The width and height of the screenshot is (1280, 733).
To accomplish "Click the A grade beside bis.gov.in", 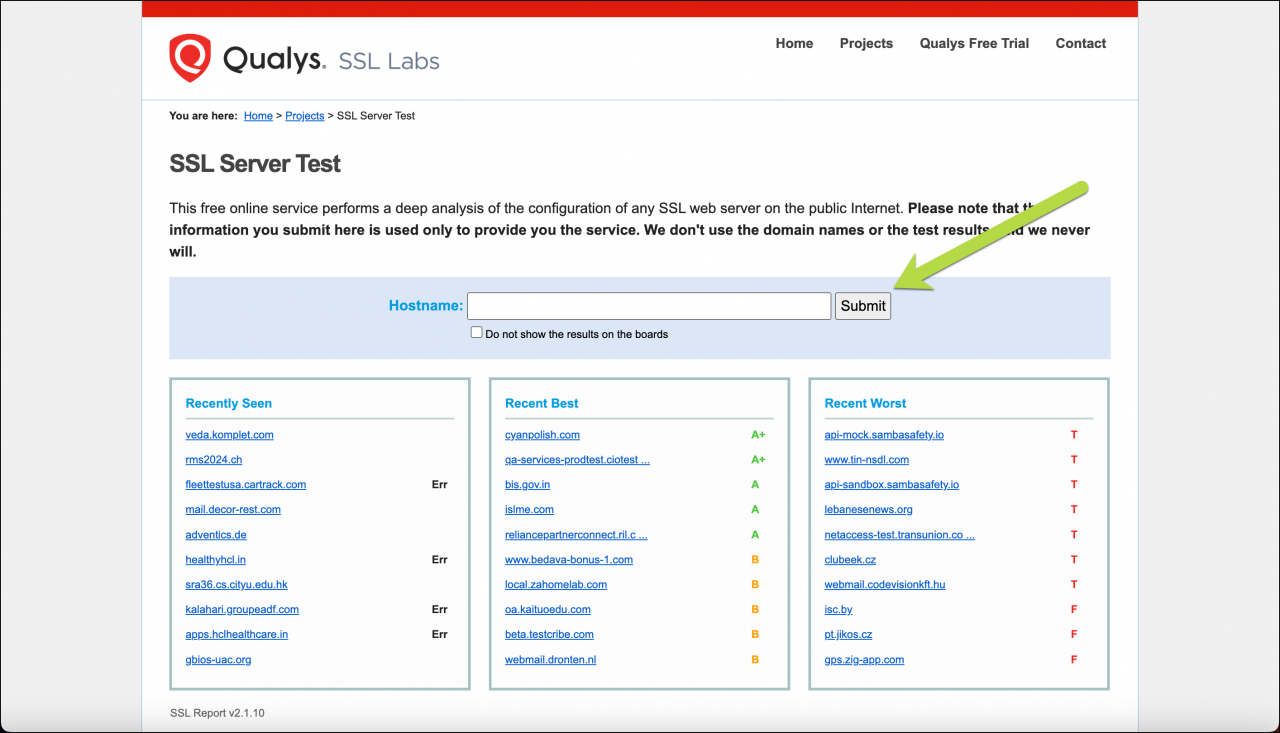I will pos(755,485).
